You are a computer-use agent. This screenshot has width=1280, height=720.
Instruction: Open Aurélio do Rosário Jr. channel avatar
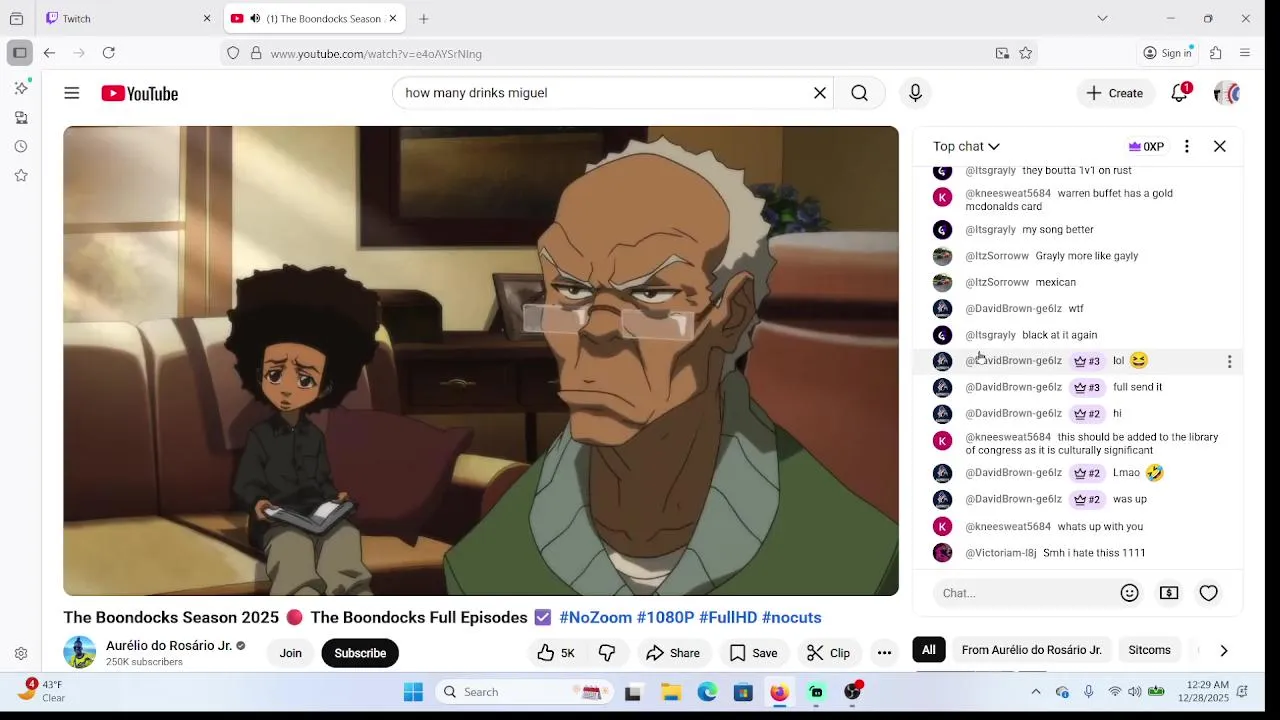point(80,653)
